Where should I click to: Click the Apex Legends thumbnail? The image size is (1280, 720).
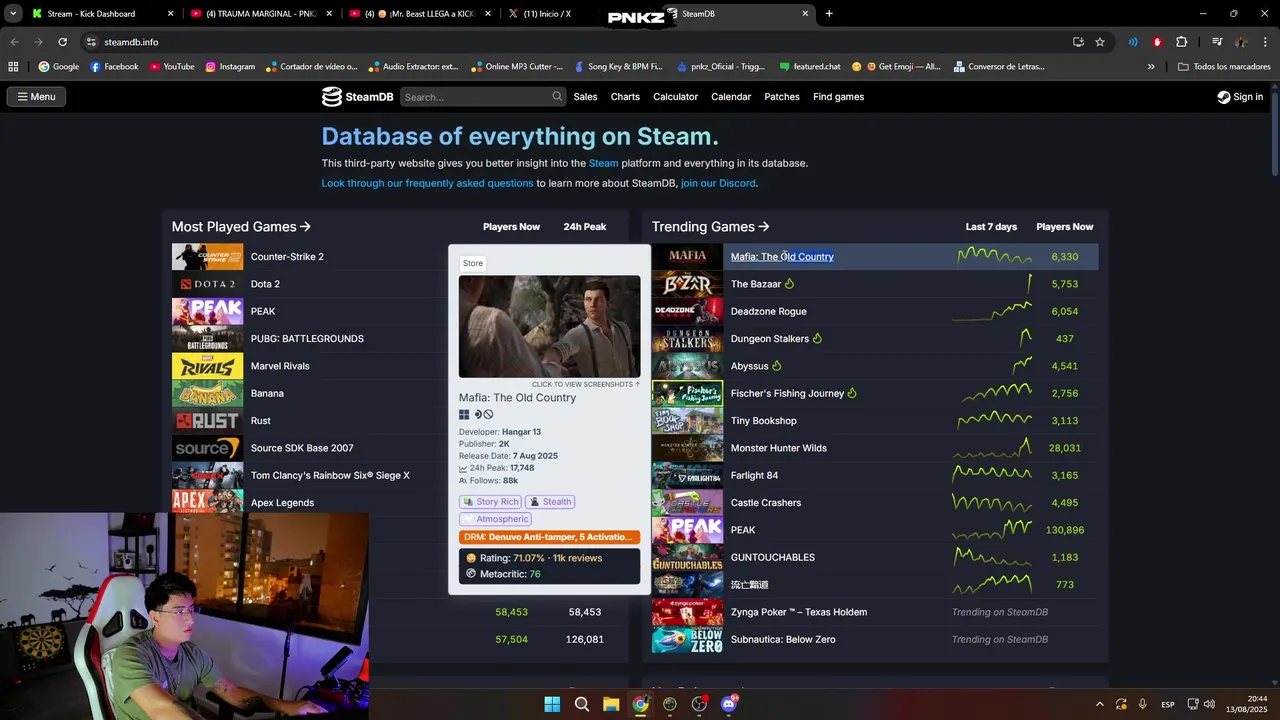(207, 502)
